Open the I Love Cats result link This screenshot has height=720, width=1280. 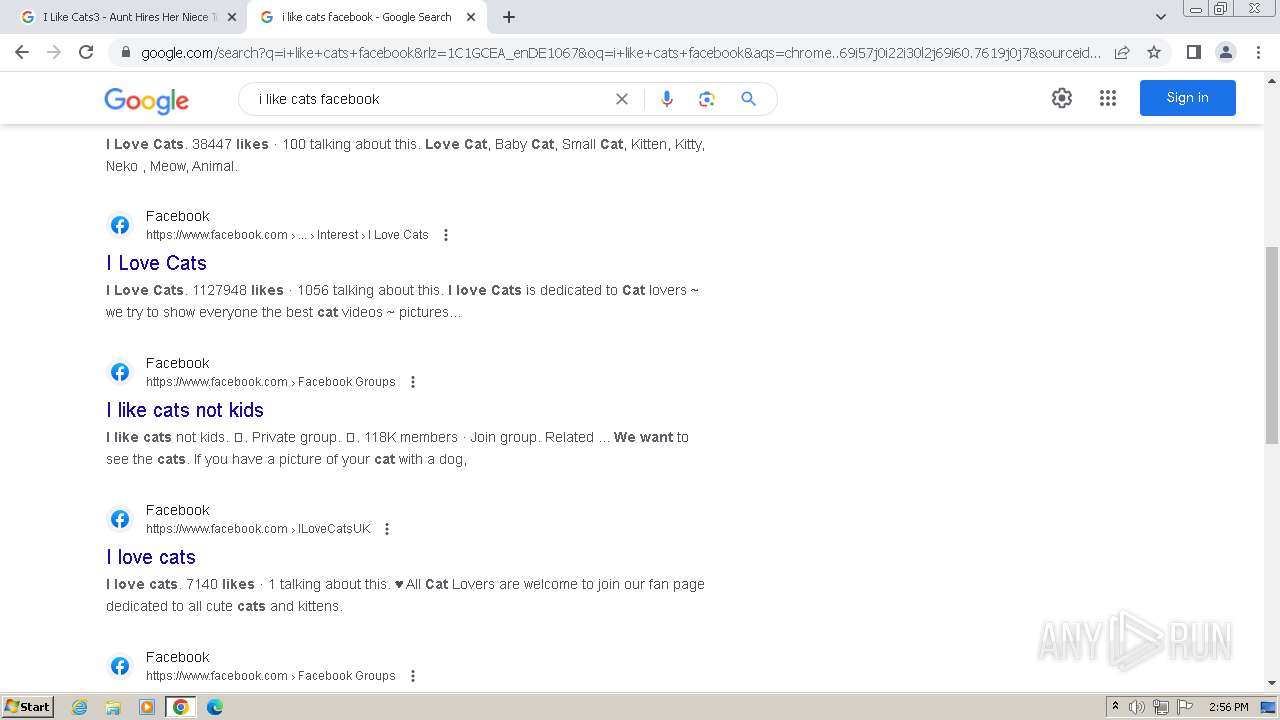coord(156,263)
